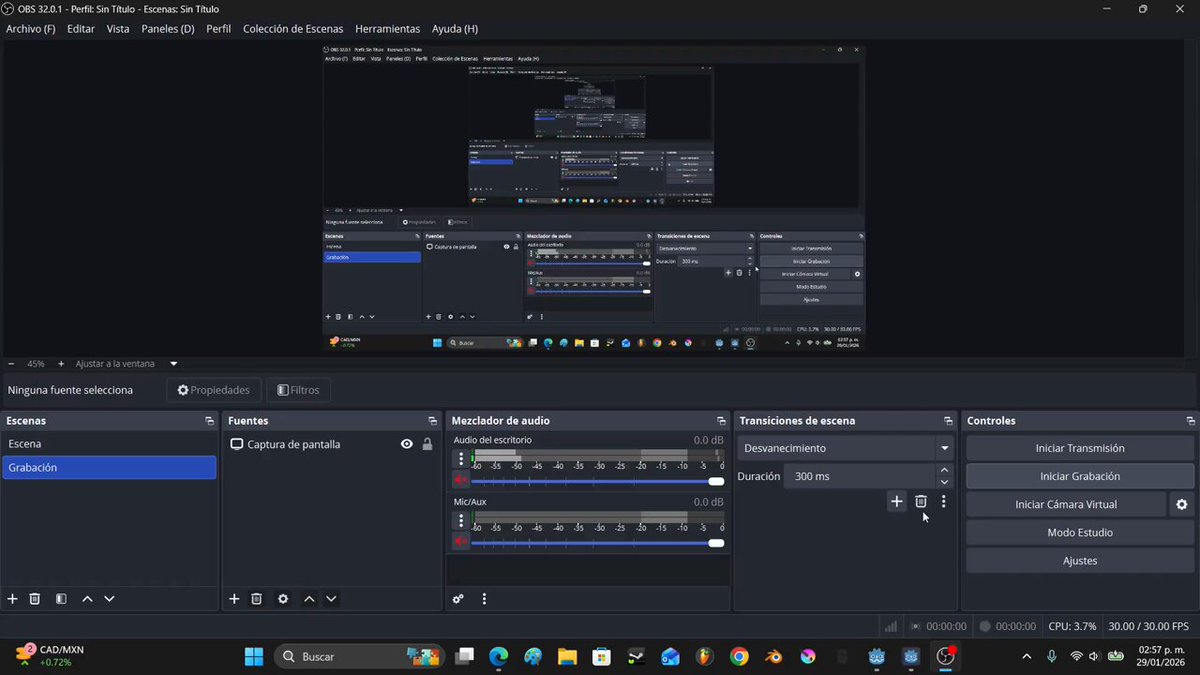Open virtual camera settings gear icon

1182,505
